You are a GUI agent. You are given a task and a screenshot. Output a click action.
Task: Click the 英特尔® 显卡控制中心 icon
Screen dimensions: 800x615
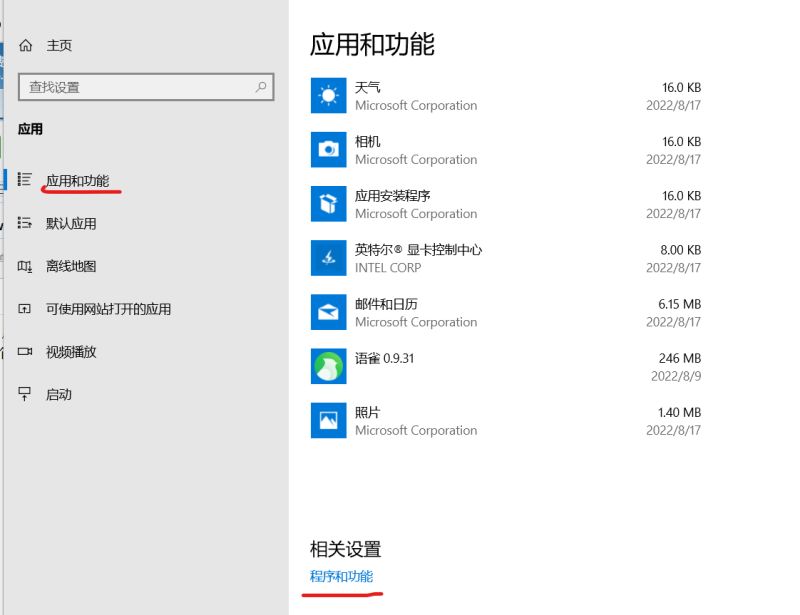(x=329, y=257)
